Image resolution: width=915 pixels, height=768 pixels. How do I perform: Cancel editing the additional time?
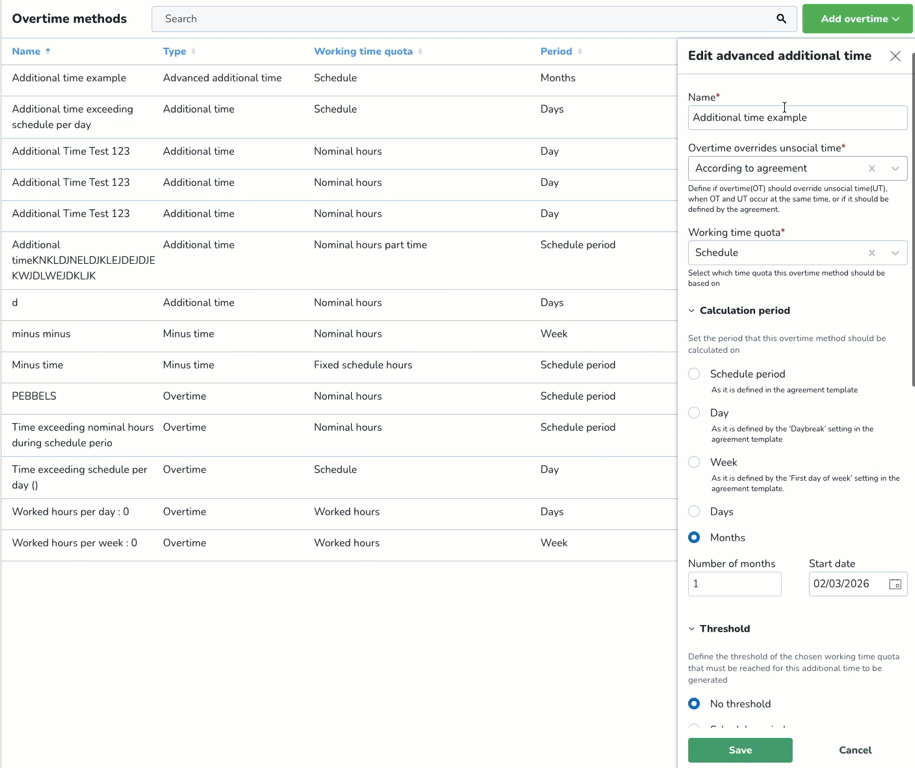(854, 750)
